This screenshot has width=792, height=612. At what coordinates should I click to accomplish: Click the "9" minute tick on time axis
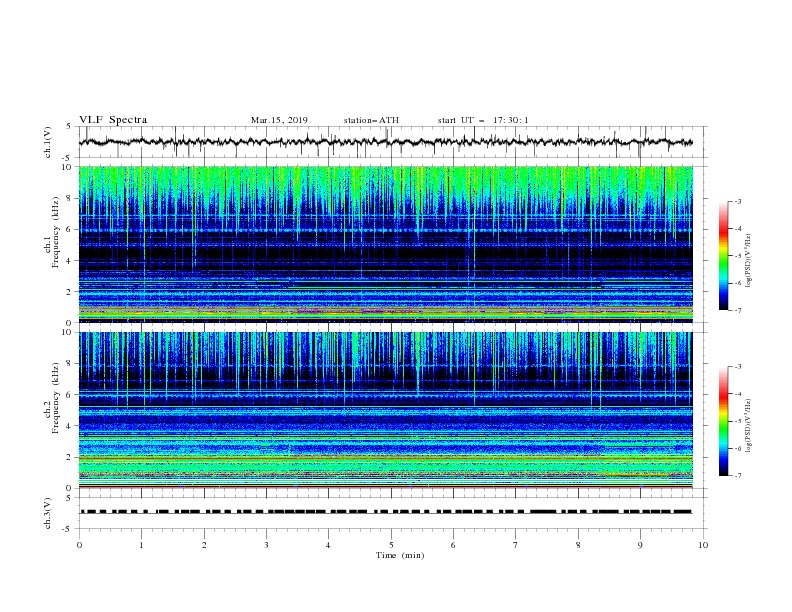pyautogui.click(x=640, y=545)
